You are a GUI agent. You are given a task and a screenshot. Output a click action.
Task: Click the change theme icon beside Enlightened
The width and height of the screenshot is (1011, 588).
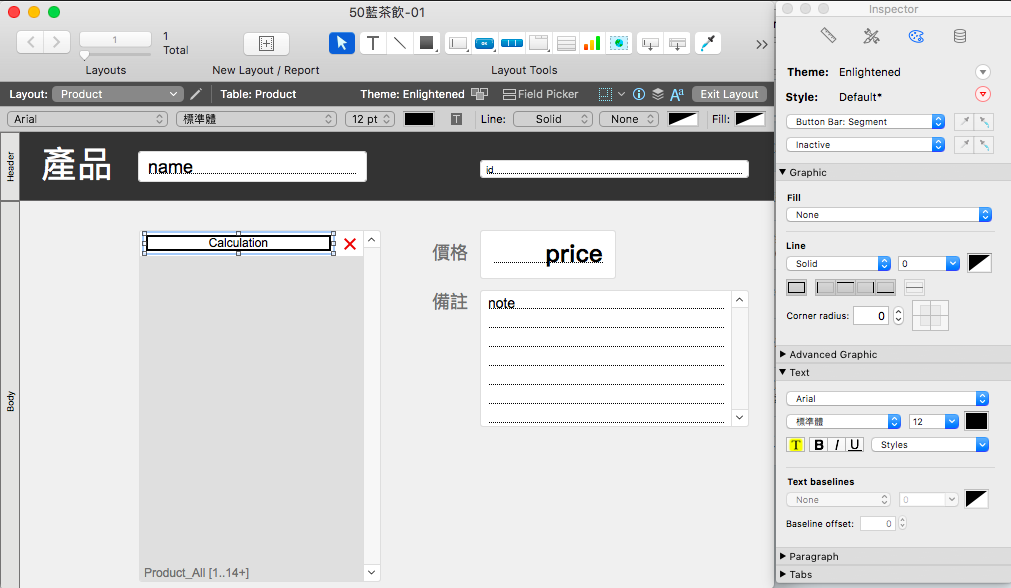coord(479,94)
